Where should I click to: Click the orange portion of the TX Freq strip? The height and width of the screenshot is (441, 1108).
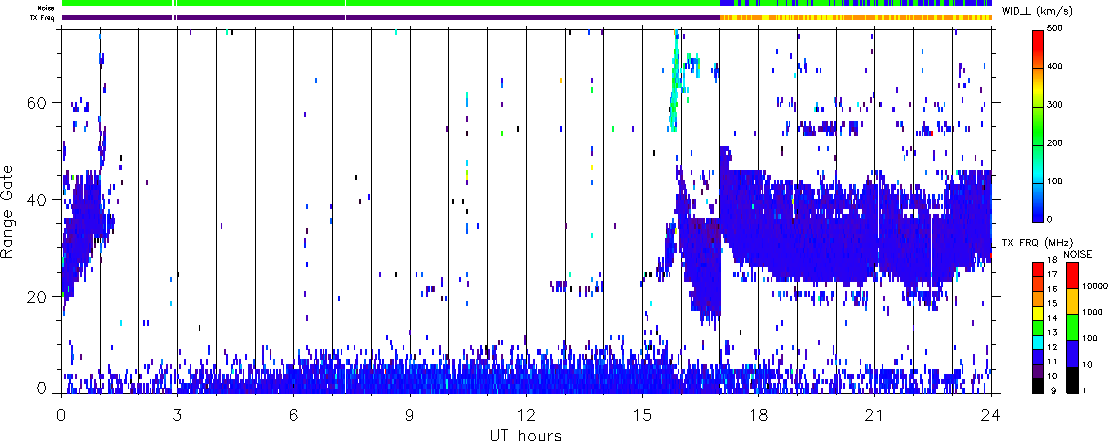pyautogui.click(x=855, y=17)
